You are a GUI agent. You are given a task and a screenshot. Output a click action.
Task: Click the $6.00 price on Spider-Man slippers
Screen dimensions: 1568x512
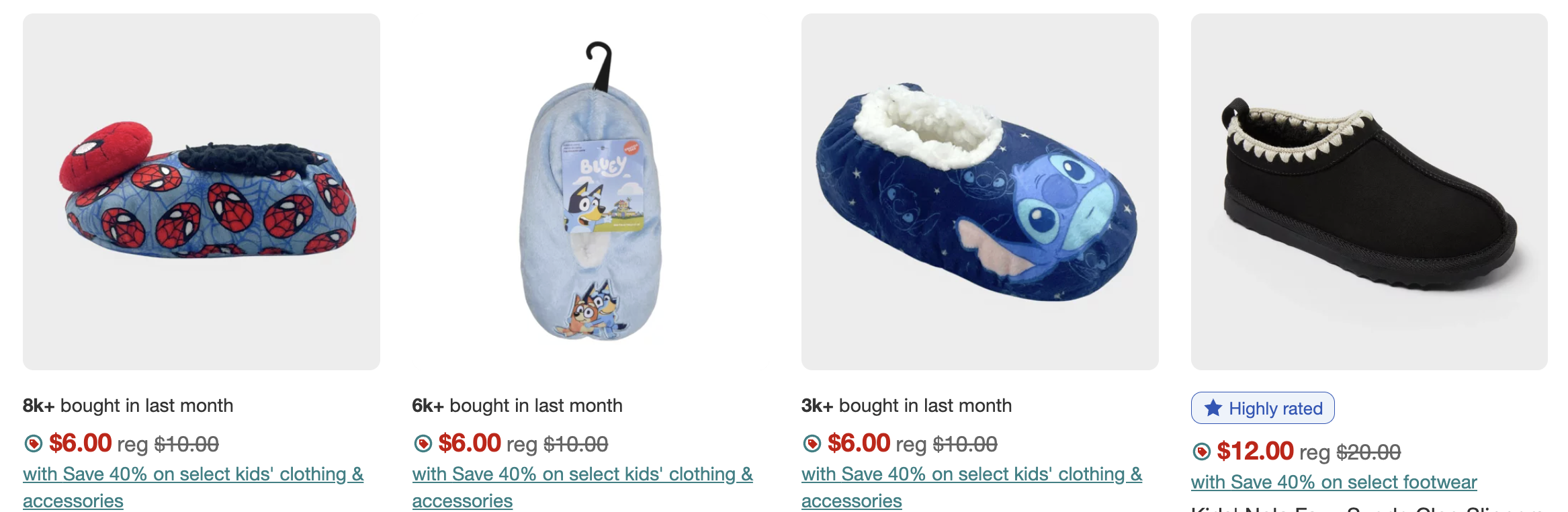pos(80,443)
